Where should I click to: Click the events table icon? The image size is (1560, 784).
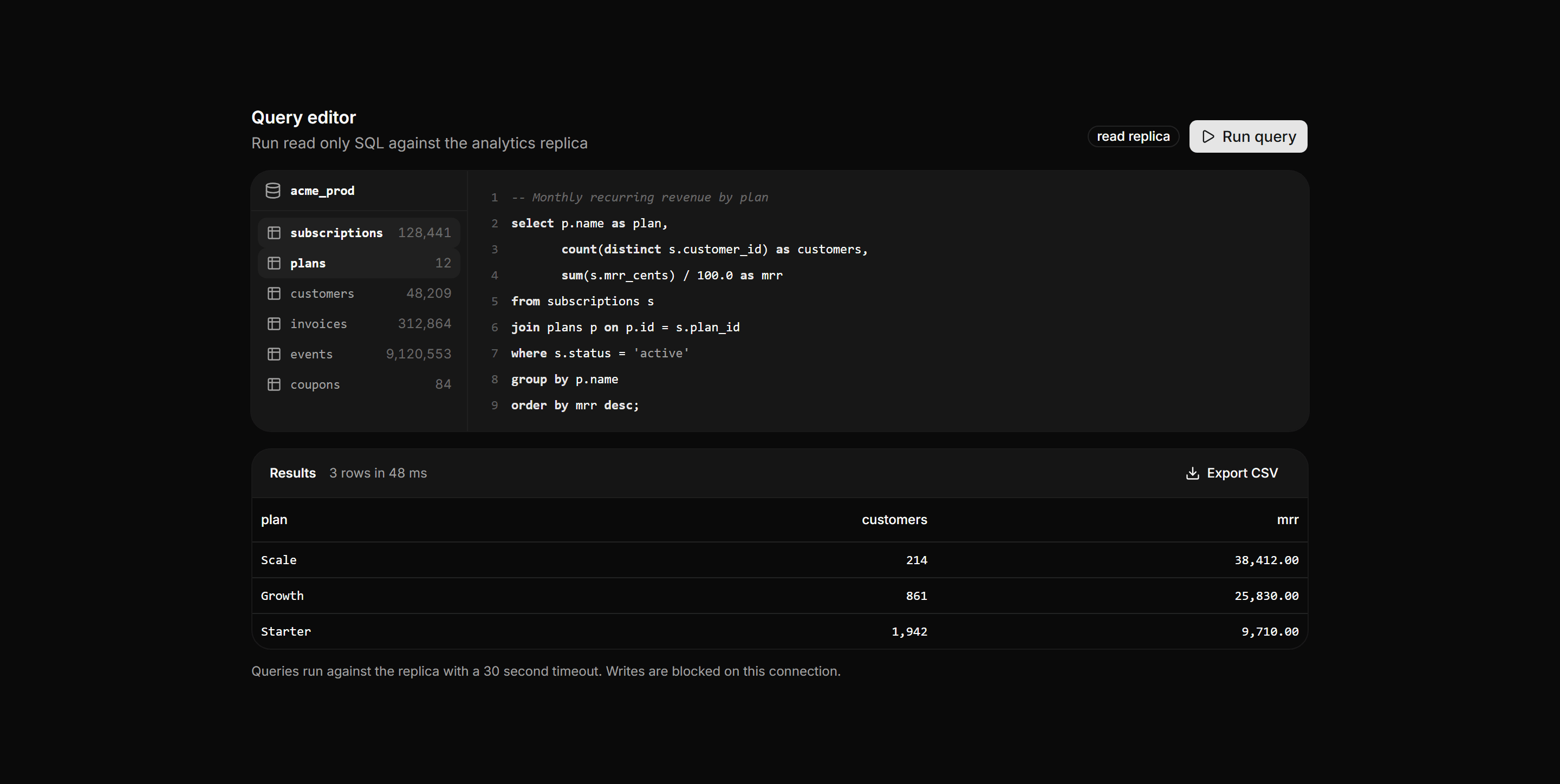pyautogui.click(x=274, y=354)
